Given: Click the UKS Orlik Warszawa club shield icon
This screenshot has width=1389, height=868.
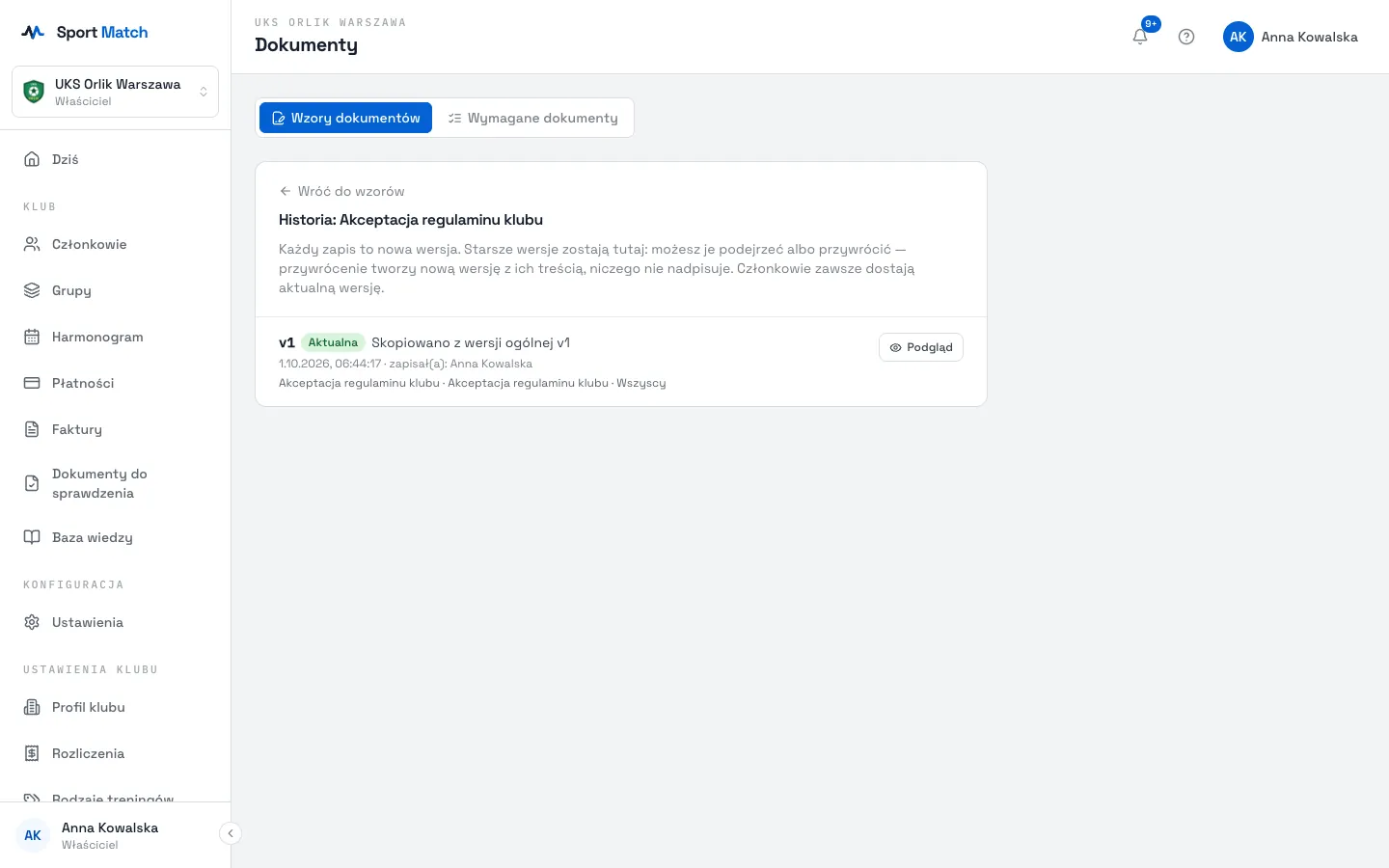Looking at the screenshot, I should click(34, 92).
